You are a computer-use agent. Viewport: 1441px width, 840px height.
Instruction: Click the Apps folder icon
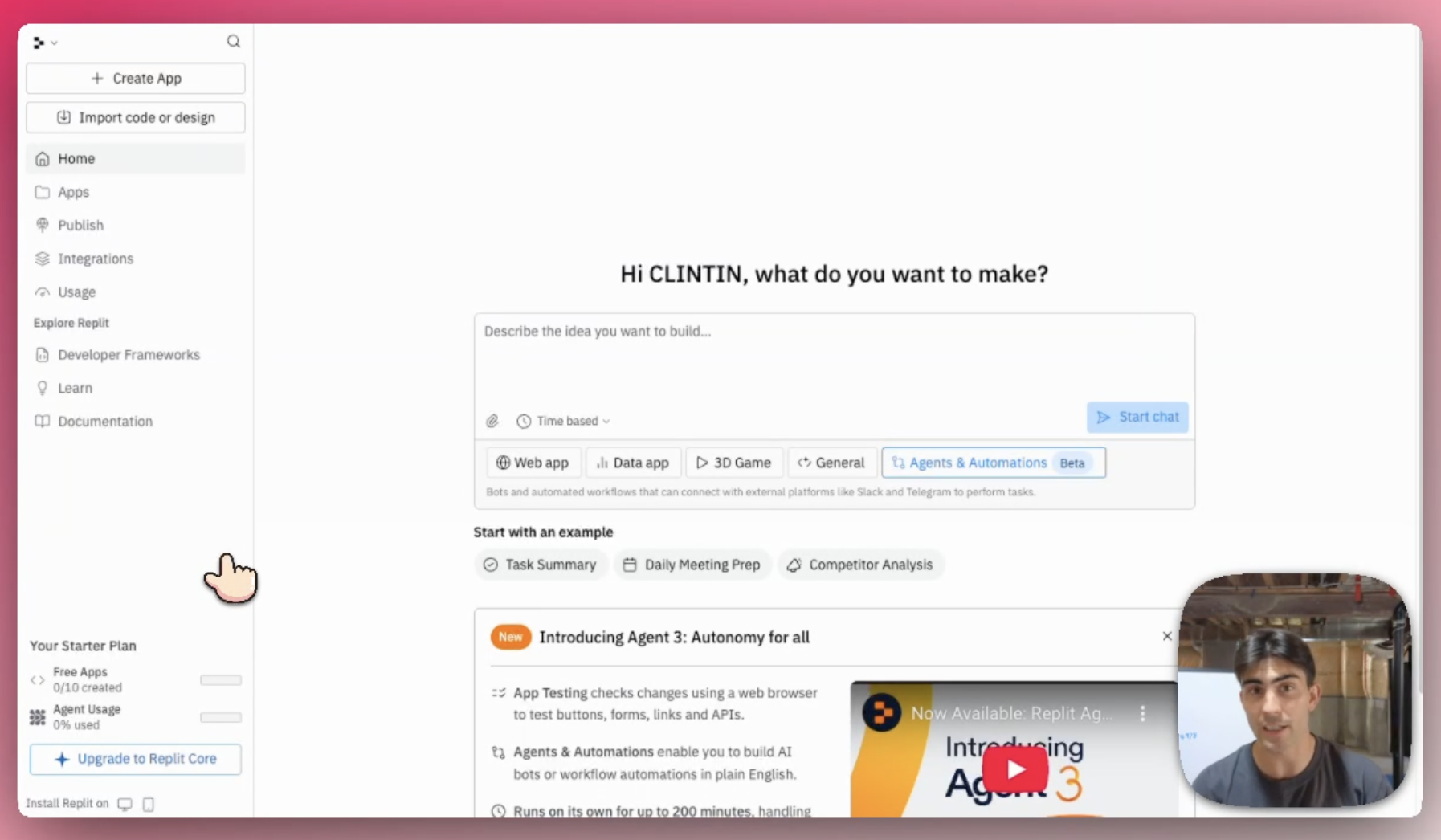click(43, 192)
